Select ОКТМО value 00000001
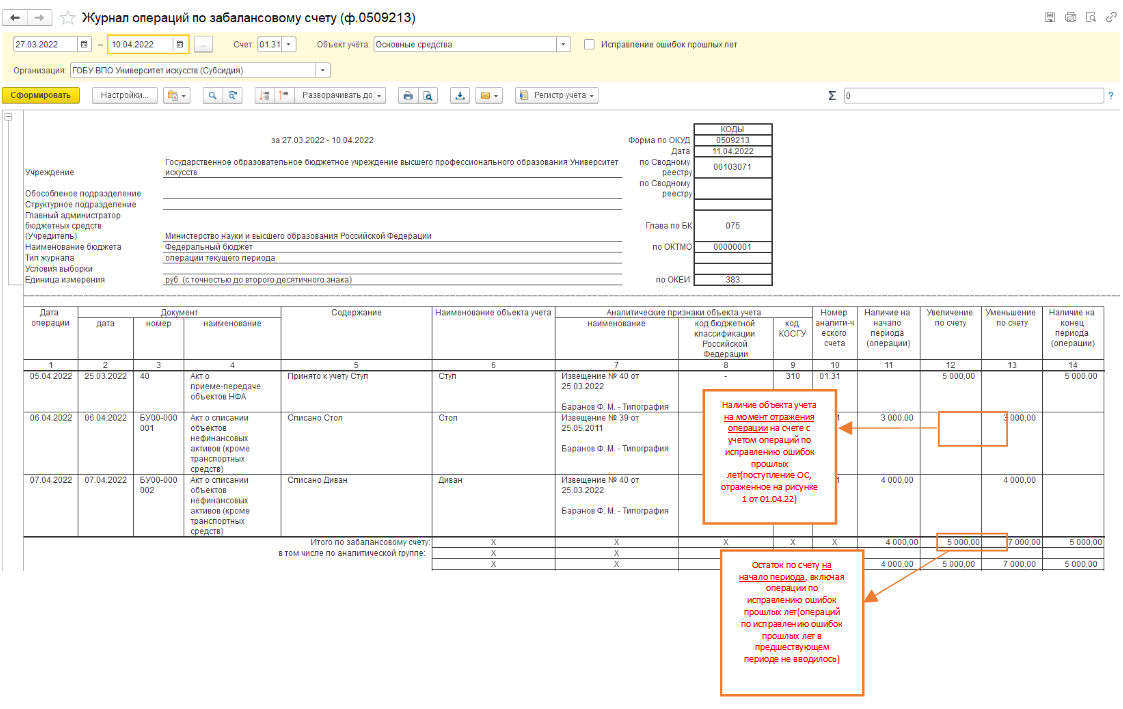The image size is (1123, 709). [x=733, y=247]
